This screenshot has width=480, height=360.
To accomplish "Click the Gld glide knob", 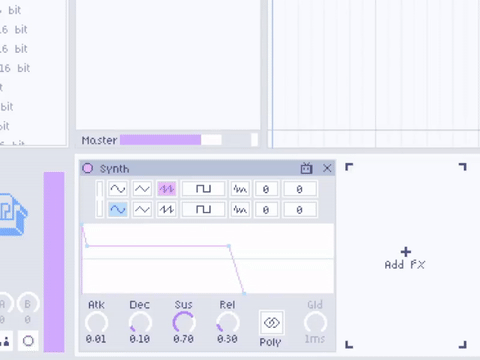I will 315,322.
